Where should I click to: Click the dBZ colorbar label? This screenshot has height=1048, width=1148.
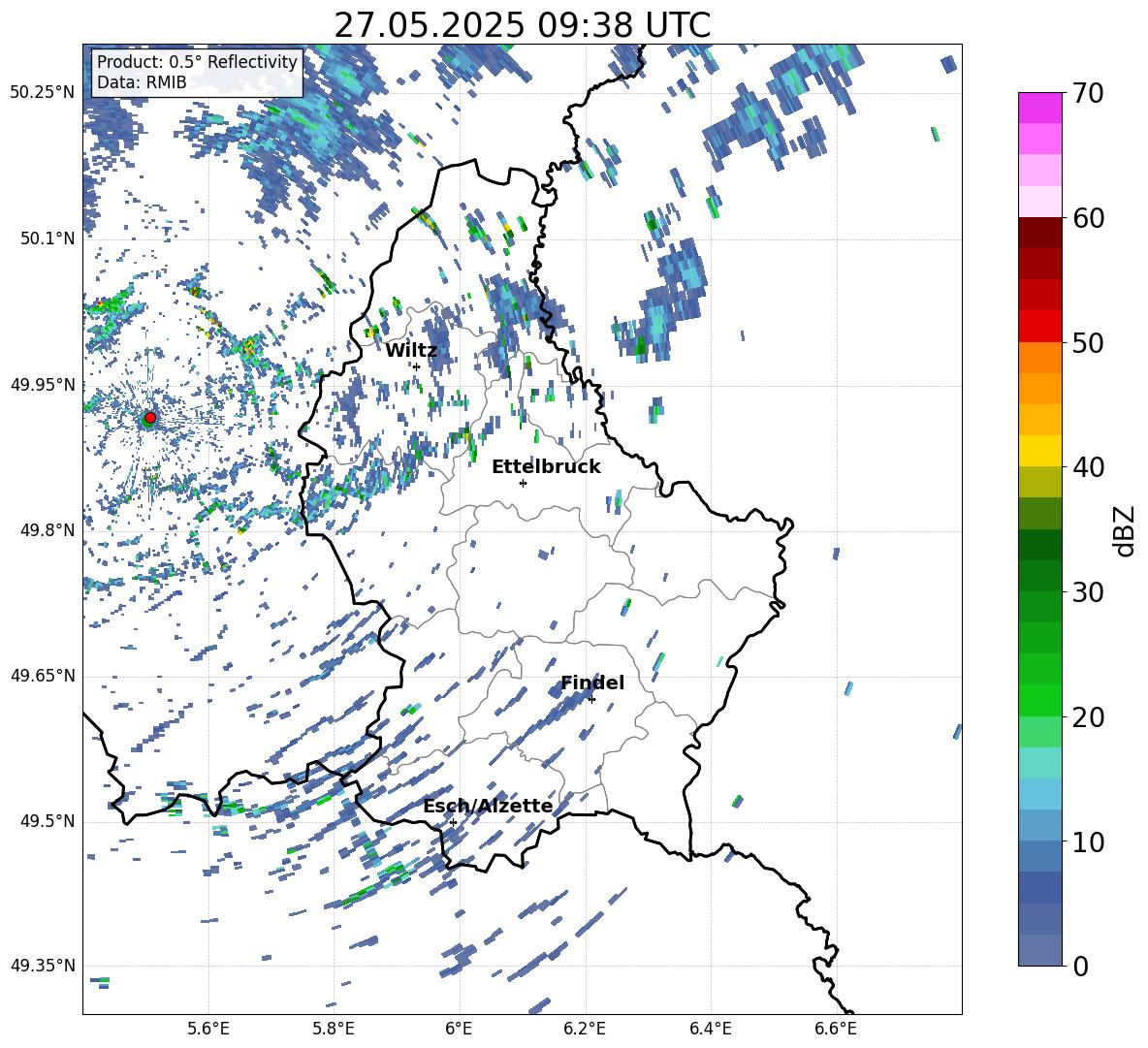pyautogui.click(x=1126, y=530)
